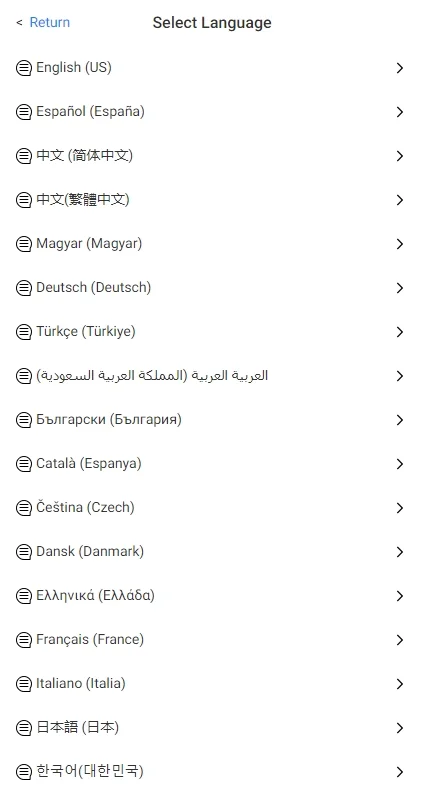Go back using the Return link

point(49,22)
